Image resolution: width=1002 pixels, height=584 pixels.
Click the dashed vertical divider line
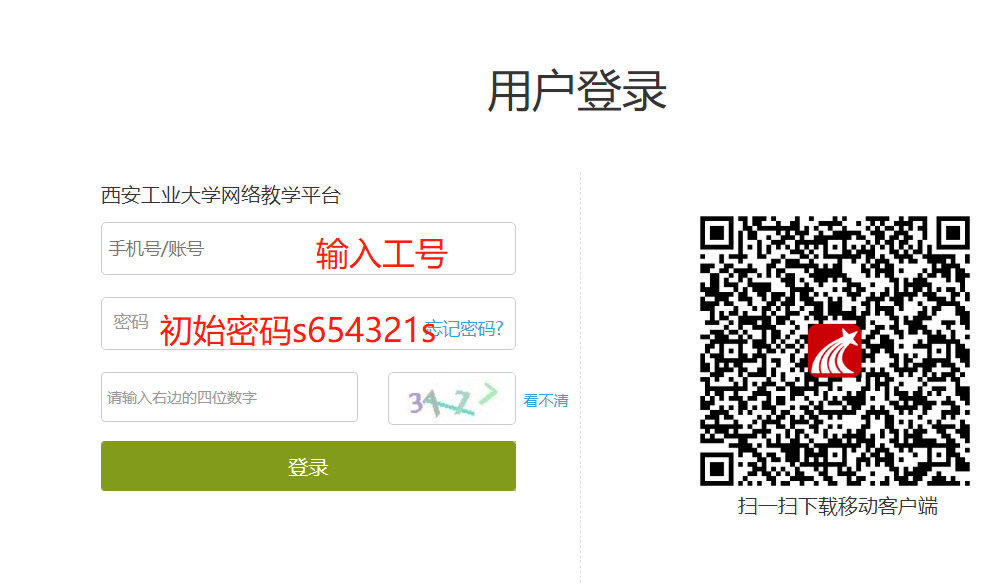coord(580,377)
